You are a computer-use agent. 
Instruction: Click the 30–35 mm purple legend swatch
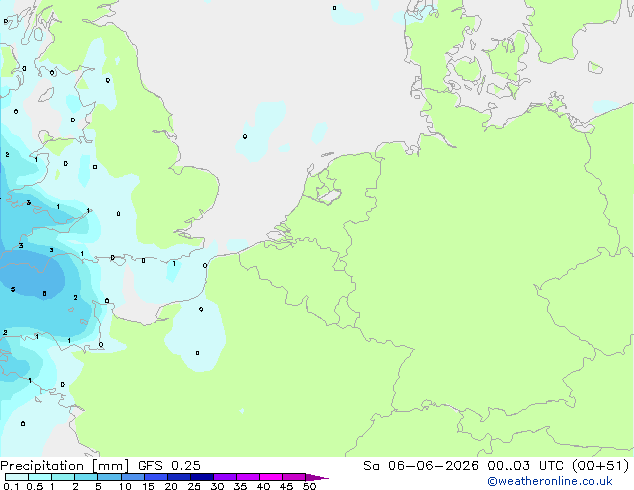point(224,477)
